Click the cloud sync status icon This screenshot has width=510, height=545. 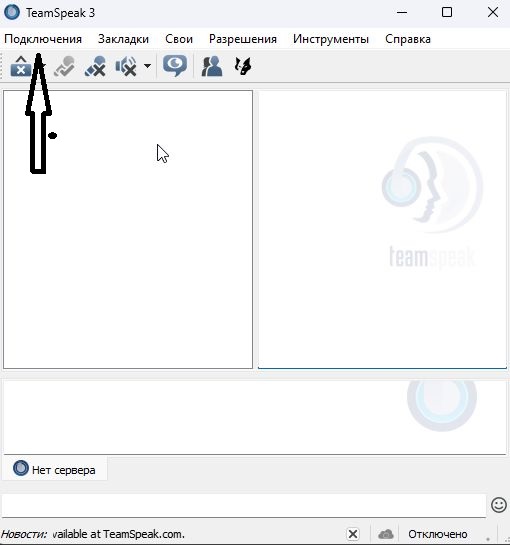386,534
